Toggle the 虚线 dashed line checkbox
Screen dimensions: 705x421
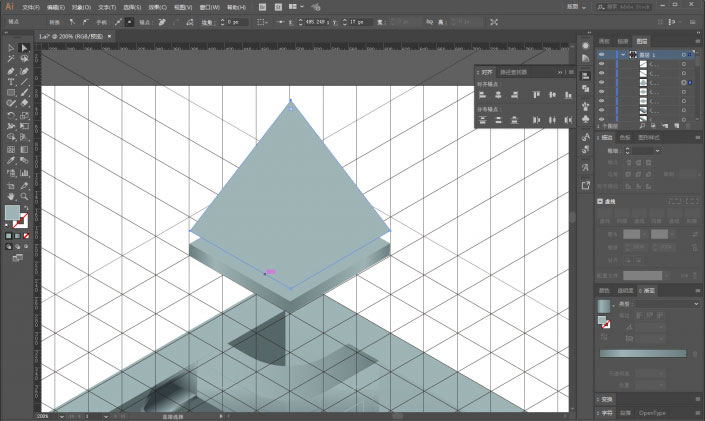[x=600, y=201]
